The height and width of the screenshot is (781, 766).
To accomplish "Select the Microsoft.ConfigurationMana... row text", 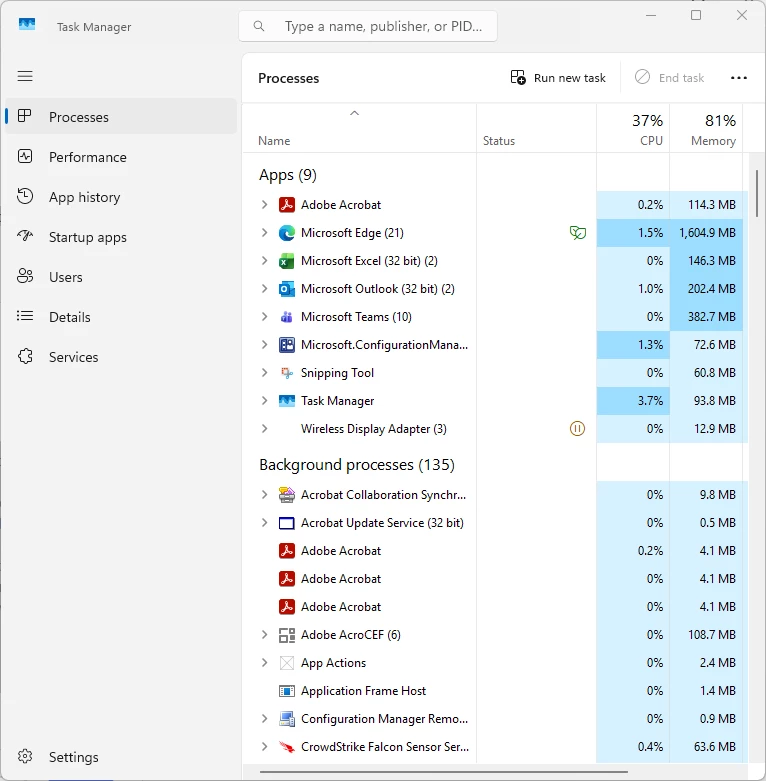I will [x=384, y=345].
